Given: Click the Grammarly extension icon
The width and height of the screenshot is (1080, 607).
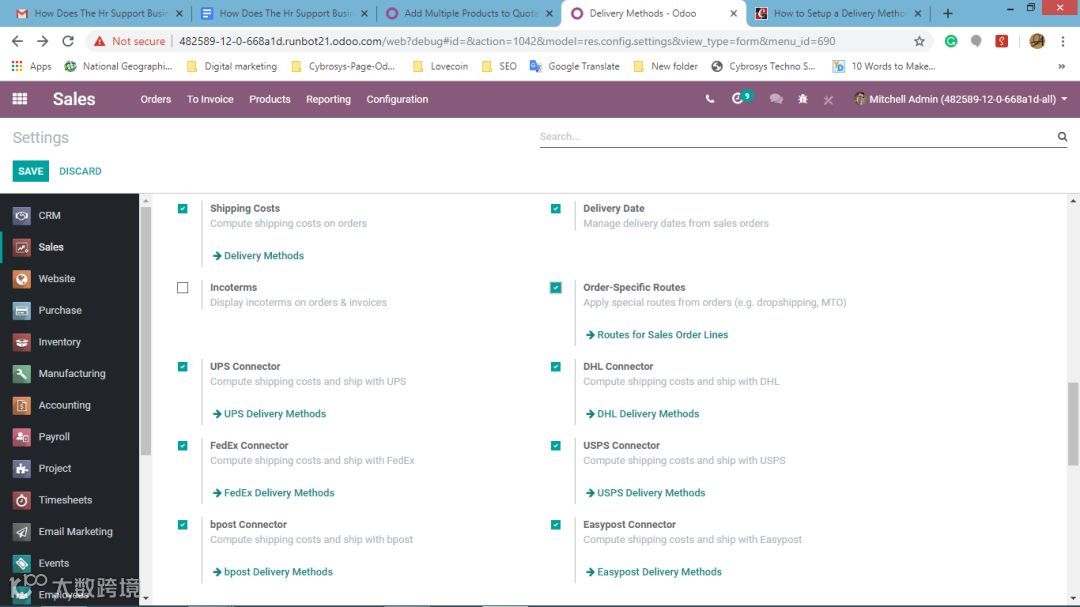Looking at the screenshot, I should 951,41.
